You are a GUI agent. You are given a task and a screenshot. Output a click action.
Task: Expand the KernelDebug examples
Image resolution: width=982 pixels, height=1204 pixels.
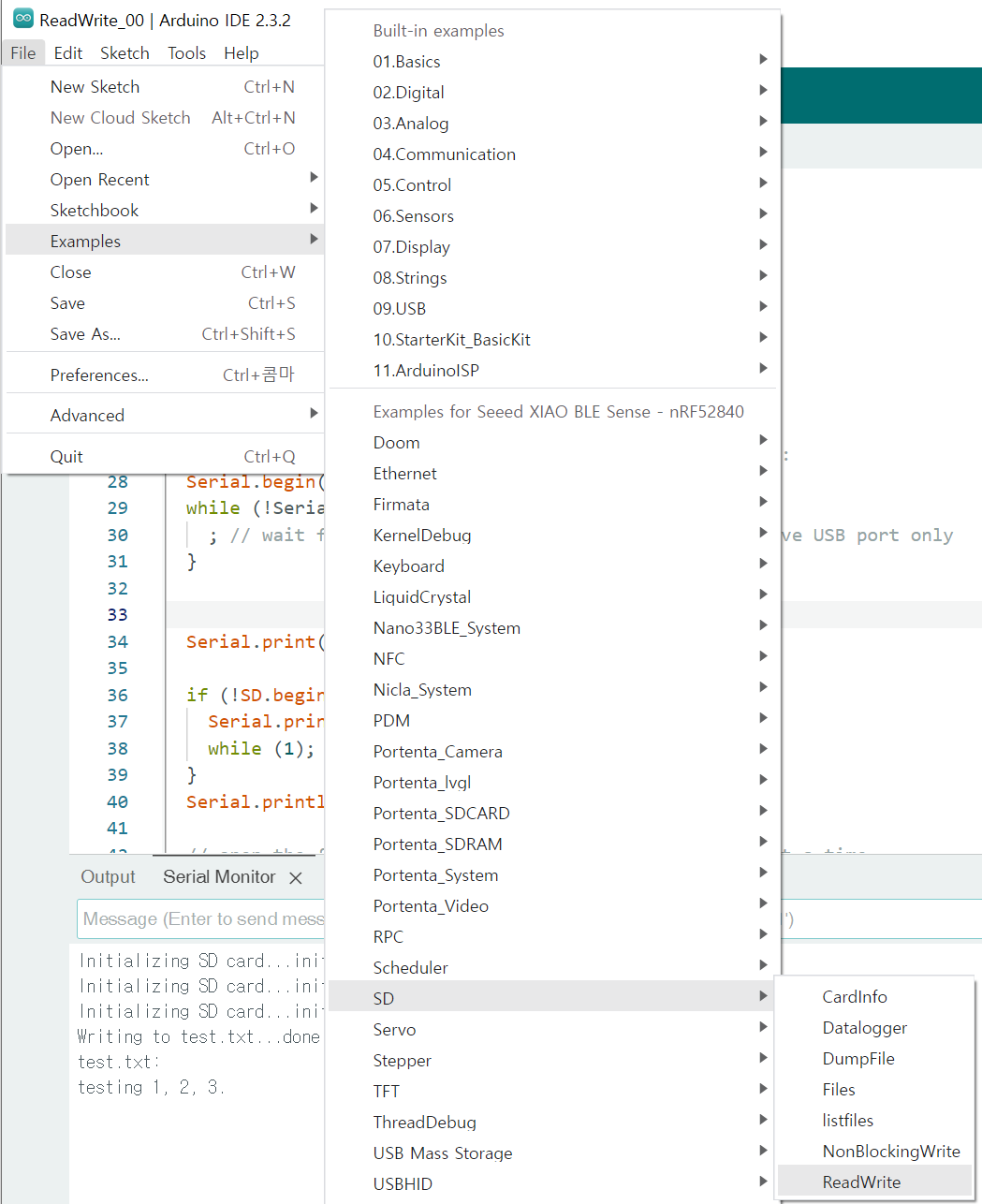pos(553,536)
